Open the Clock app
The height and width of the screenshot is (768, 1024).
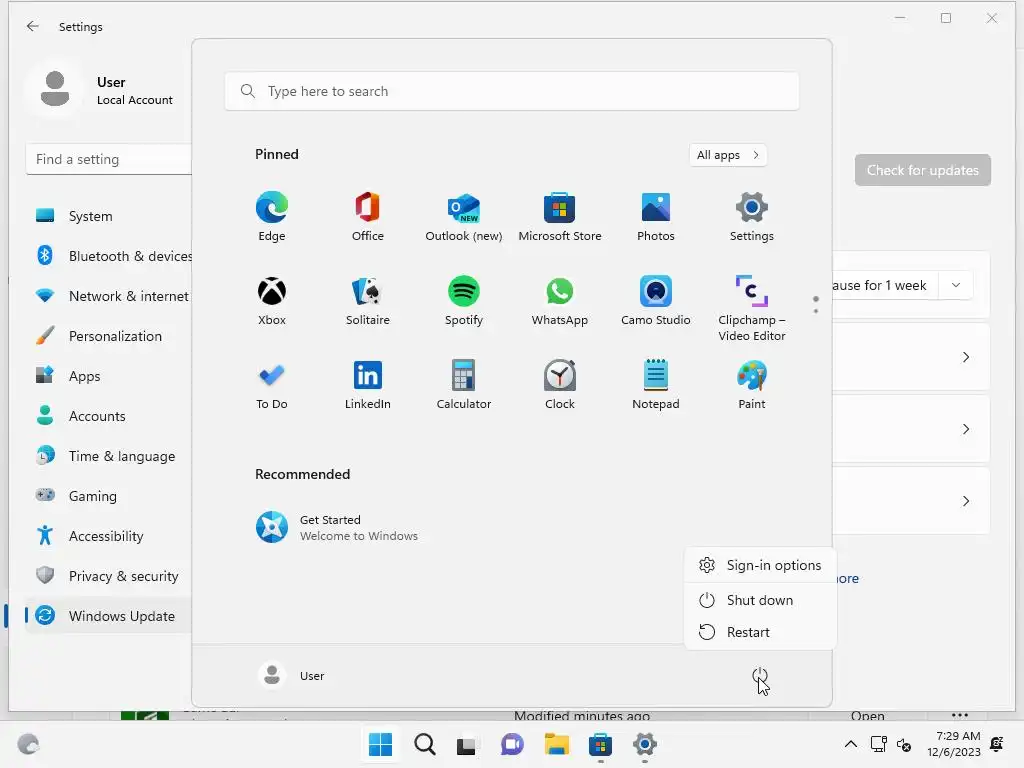[560, 385]
